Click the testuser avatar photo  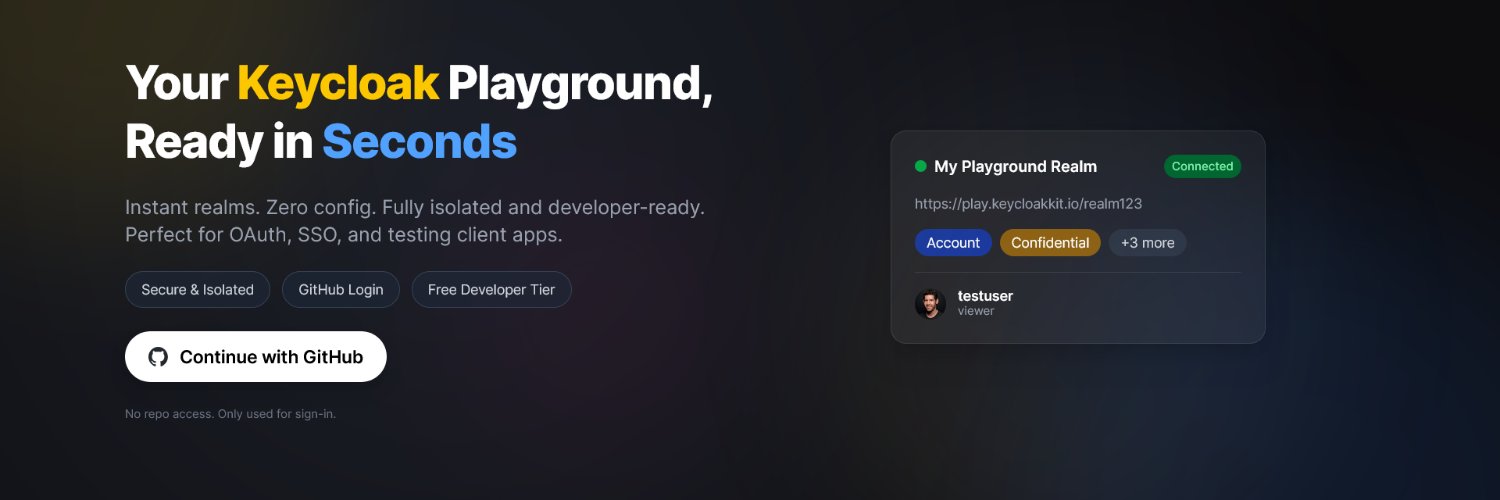click(x=930, y=304)
